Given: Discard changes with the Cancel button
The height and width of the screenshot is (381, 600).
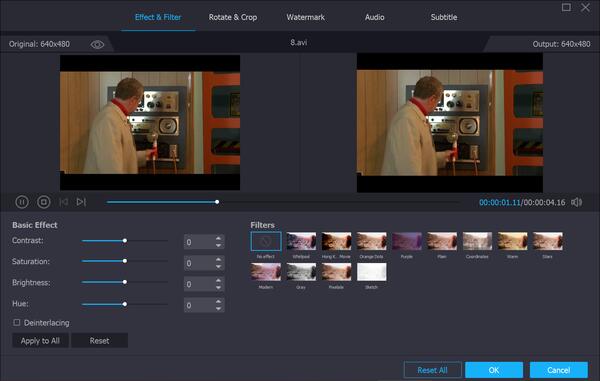Looking at the screenshot, I should (x=559, y=370).
